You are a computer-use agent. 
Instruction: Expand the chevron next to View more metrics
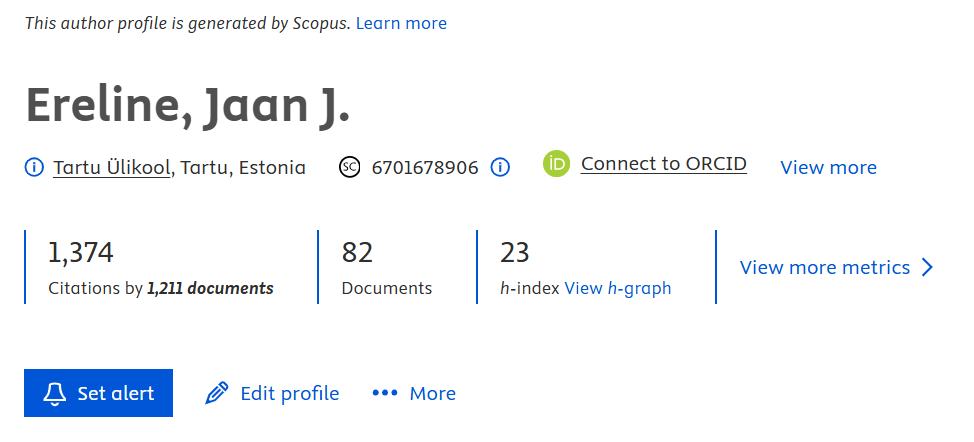927,267
